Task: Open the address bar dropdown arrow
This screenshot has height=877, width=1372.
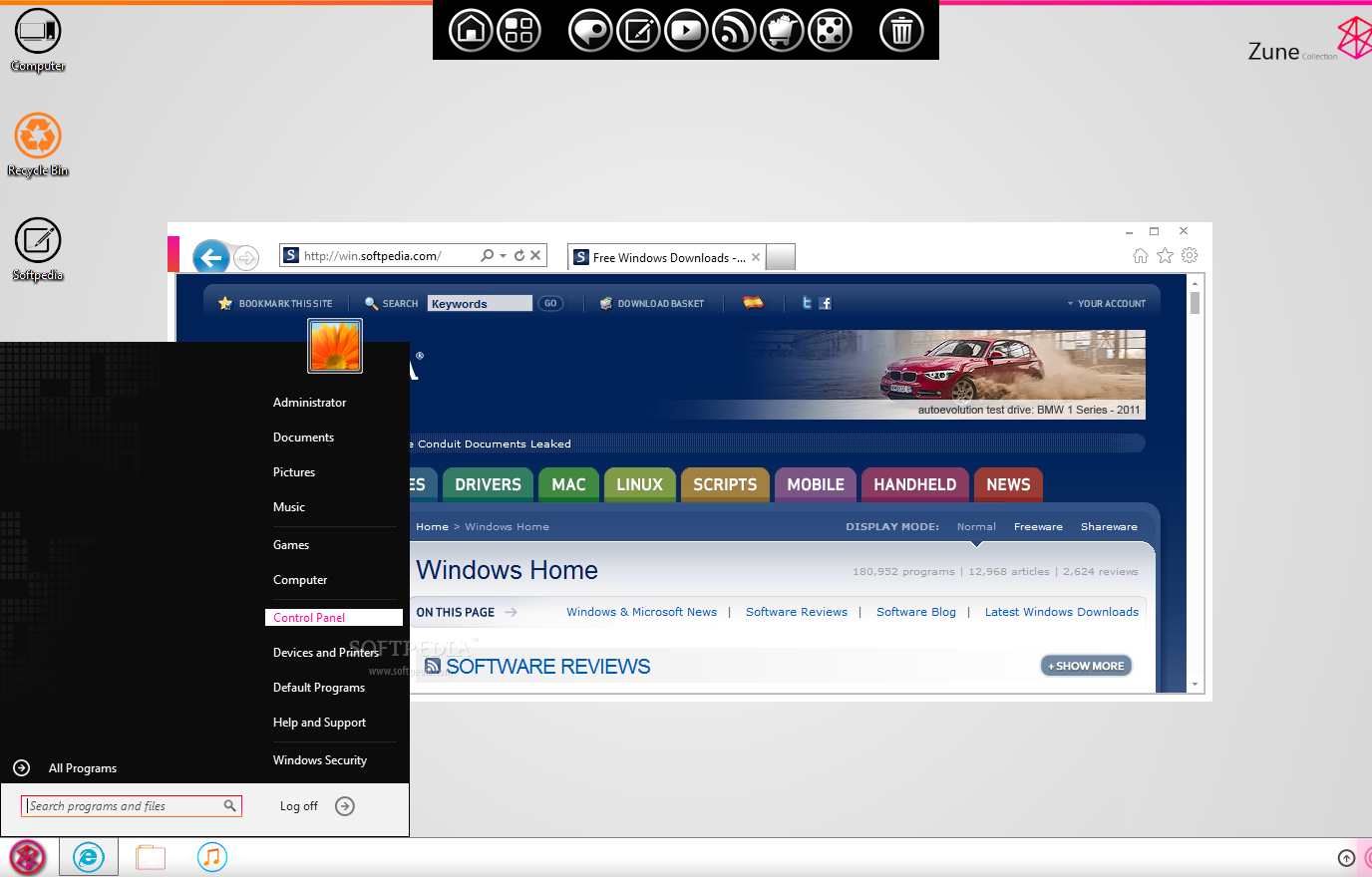Action: point(503,255)
